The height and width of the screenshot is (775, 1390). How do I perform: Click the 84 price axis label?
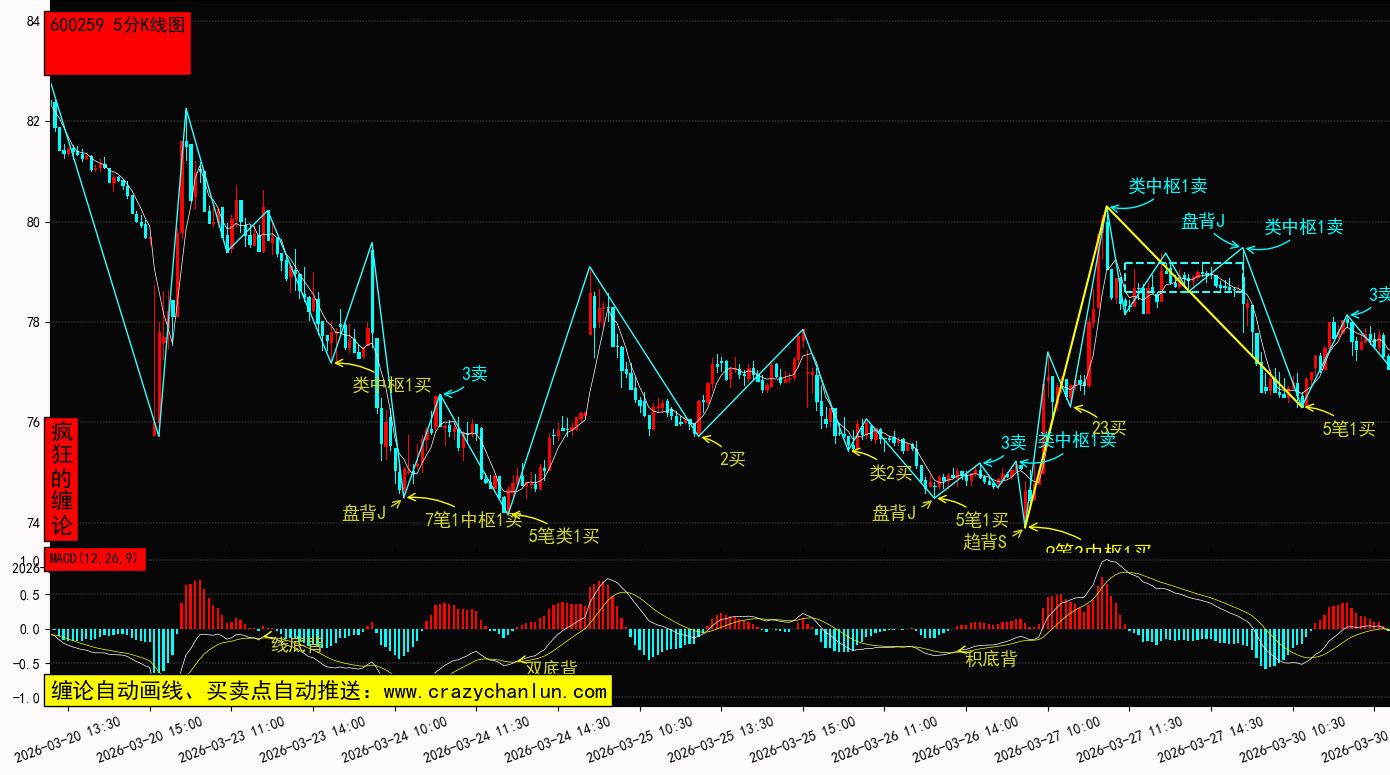pos(33,22)
